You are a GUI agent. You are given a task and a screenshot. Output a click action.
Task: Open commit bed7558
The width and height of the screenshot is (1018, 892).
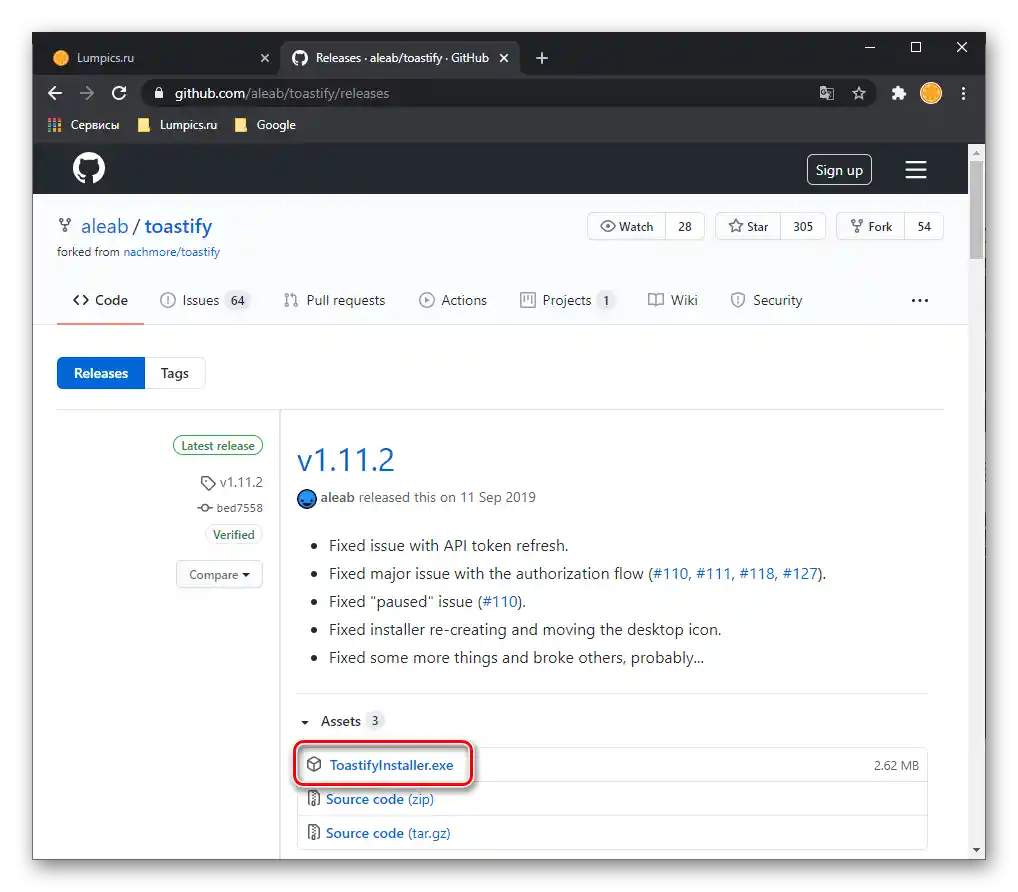point(230,508)
